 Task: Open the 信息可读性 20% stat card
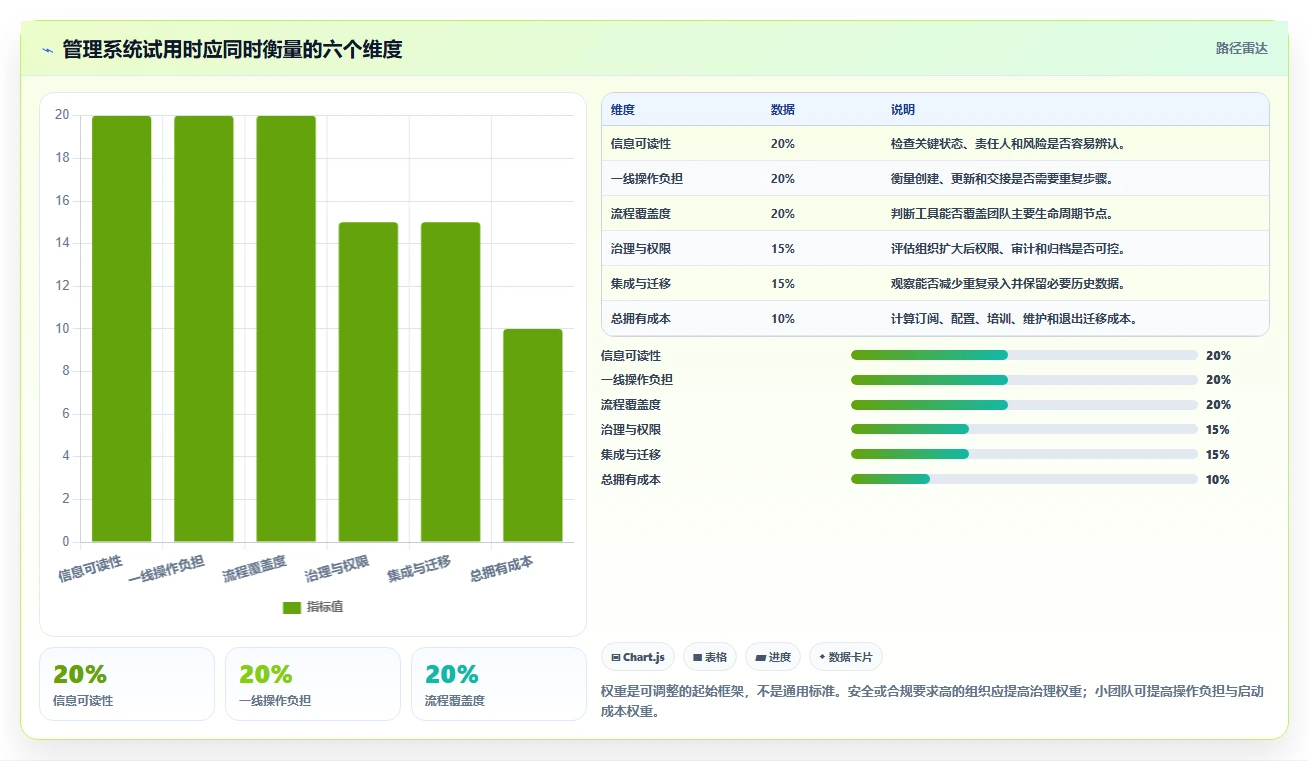pyautogui.click(x=127, y=684)
